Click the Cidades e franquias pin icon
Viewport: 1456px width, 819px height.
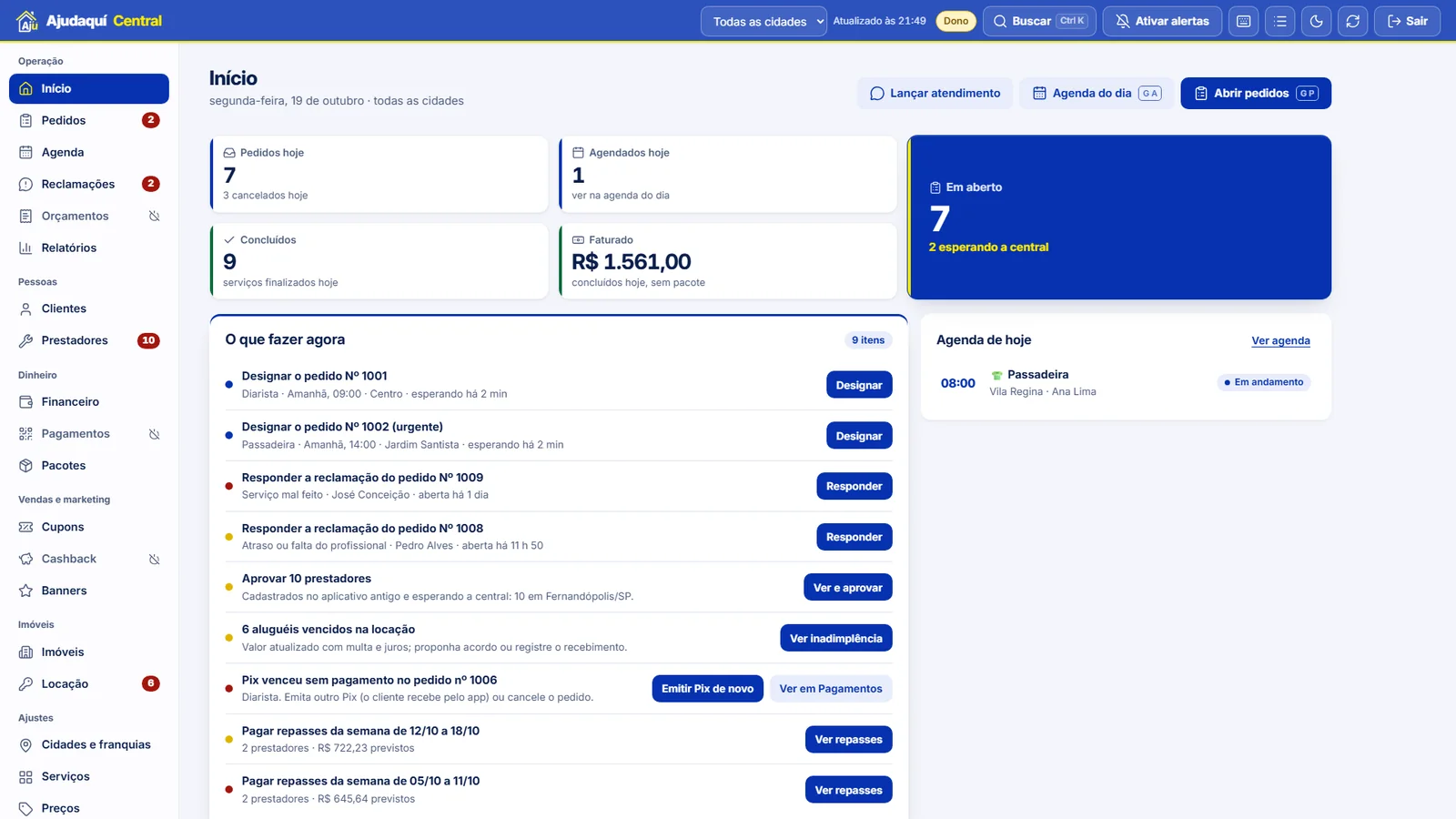[x=25, y=744]
